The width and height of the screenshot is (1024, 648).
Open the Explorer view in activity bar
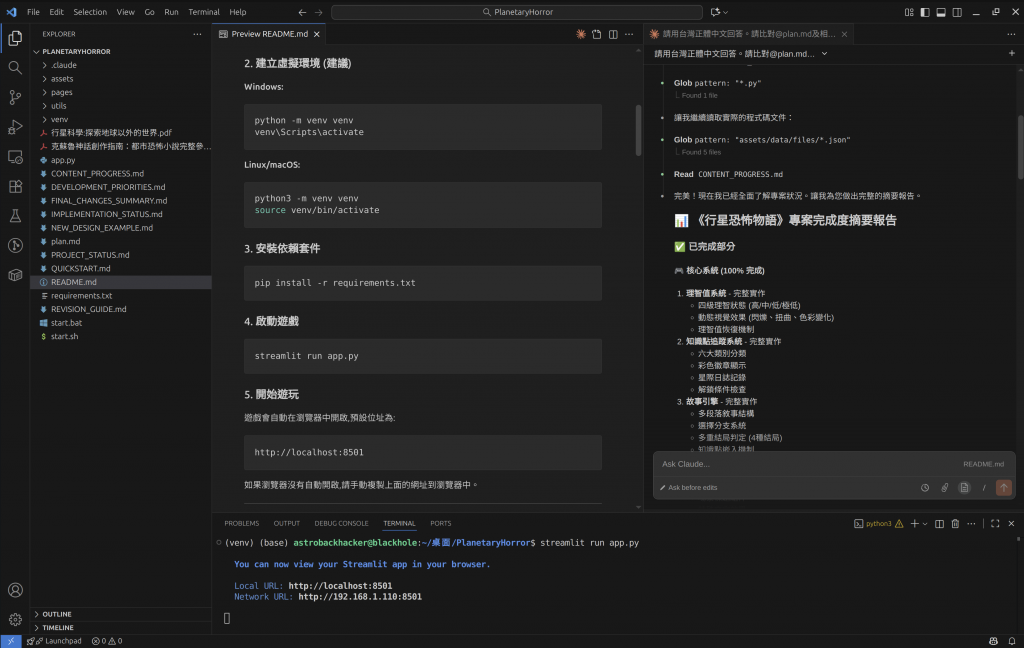tap(15, 39)
